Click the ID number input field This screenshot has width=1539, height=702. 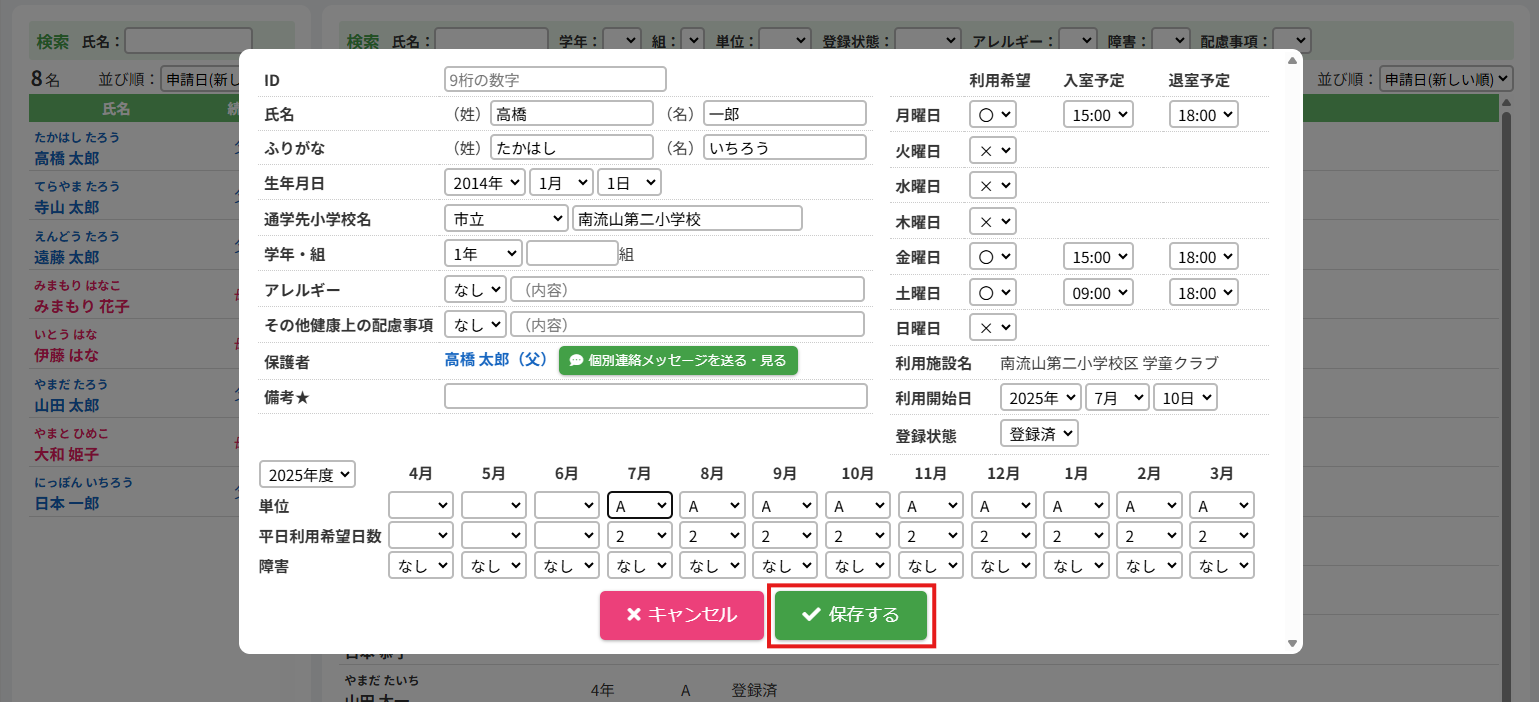coord(555,79)
